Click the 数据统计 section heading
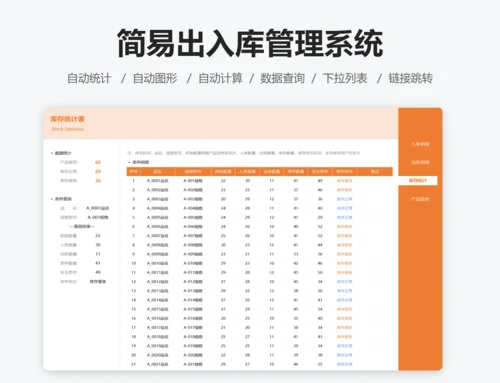The height and width of the screenshot is (383, 500). click(x=63, y=153)
